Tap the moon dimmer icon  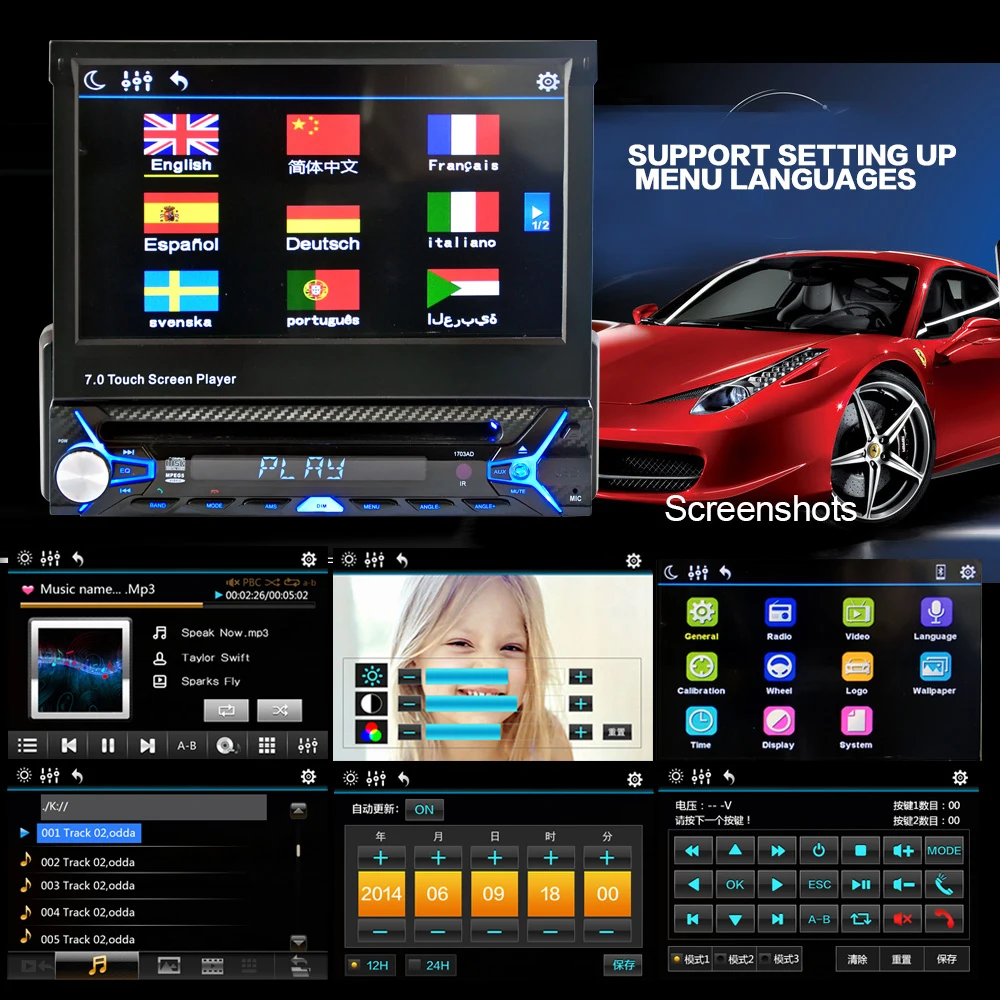[96, 79]
